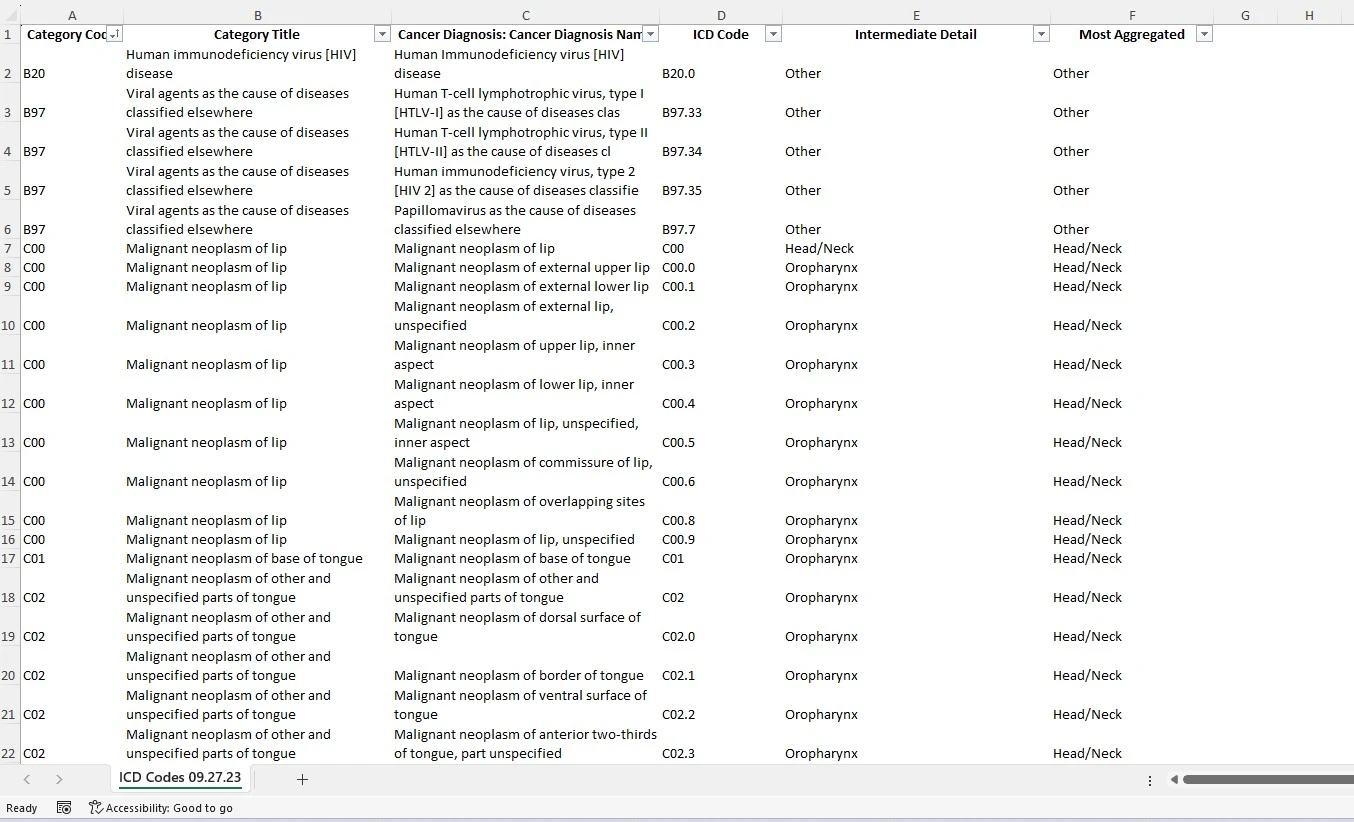The image size is (1354, 822).
Task: Select 'Malignant neoplasm of base of tongue' title cell
Action: coord(257,558)
